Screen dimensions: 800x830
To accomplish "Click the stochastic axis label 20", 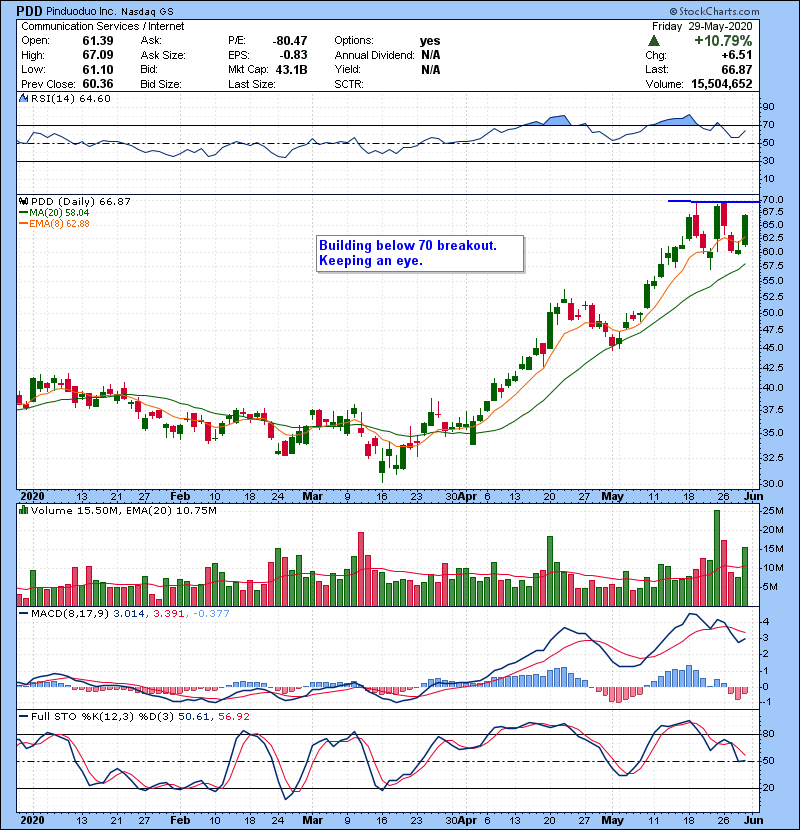I will tap(768, 788).
